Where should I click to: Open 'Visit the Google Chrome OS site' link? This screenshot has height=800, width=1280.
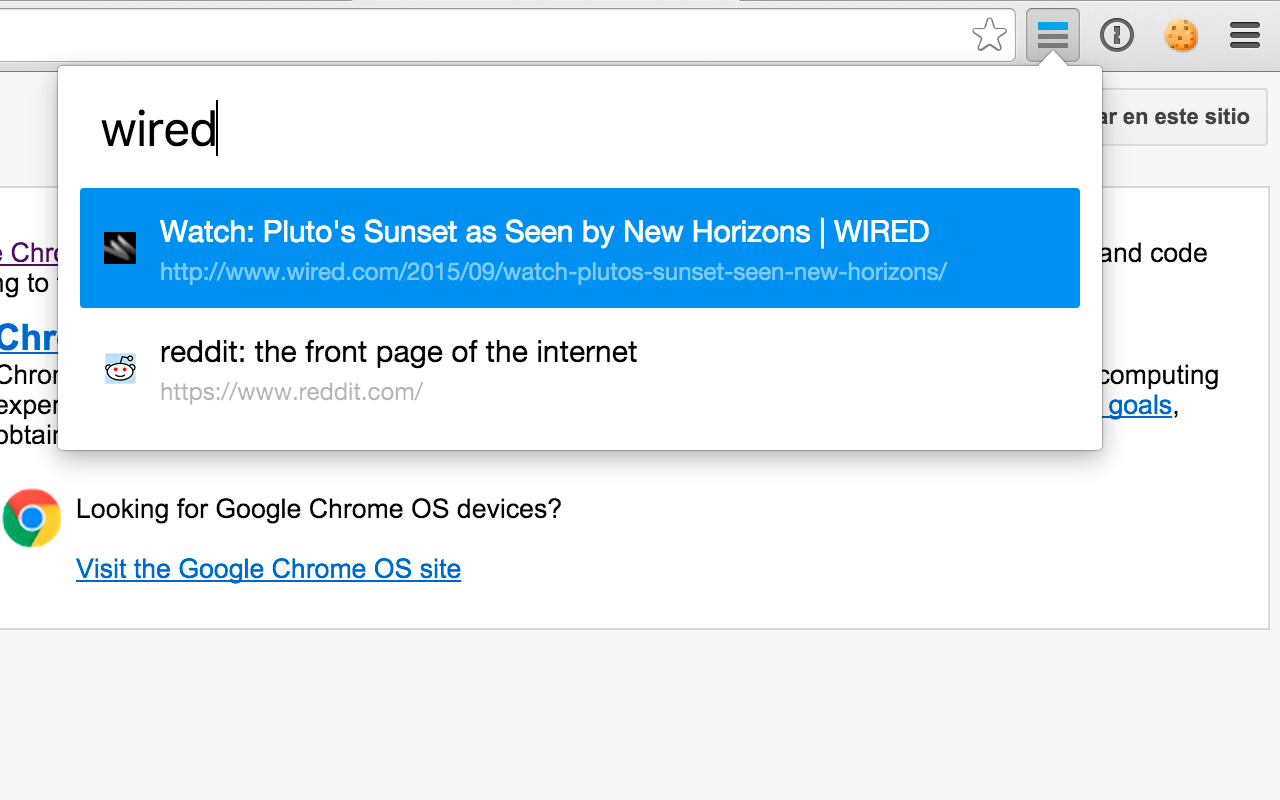268,569
